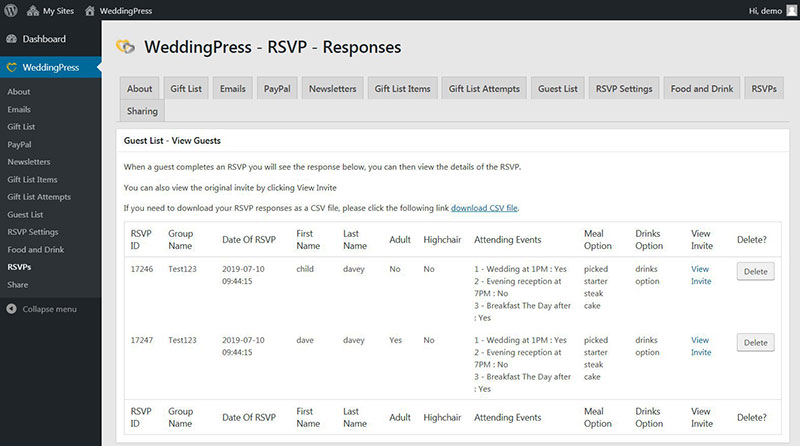Viewport: 800px width, 446px height.
Task: Select WeddingPress in the sidebar
Action: [51, 67]
